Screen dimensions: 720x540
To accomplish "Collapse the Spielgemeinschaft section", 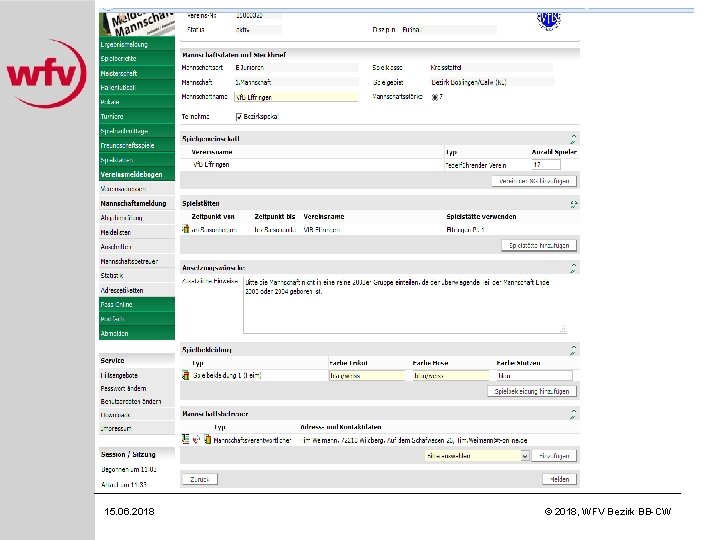I will (x=573, y=139).
